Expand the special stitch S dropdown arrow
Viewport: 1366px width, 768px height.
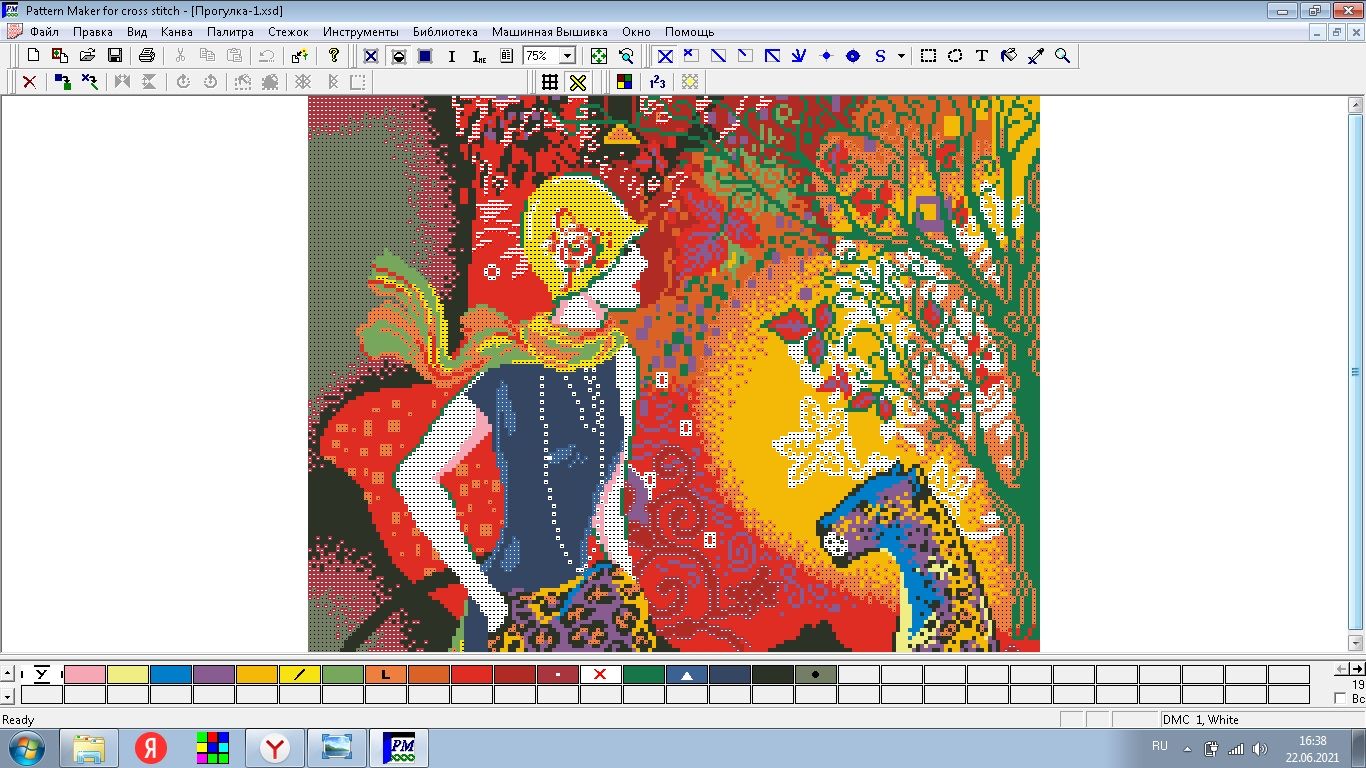point(901,56)
